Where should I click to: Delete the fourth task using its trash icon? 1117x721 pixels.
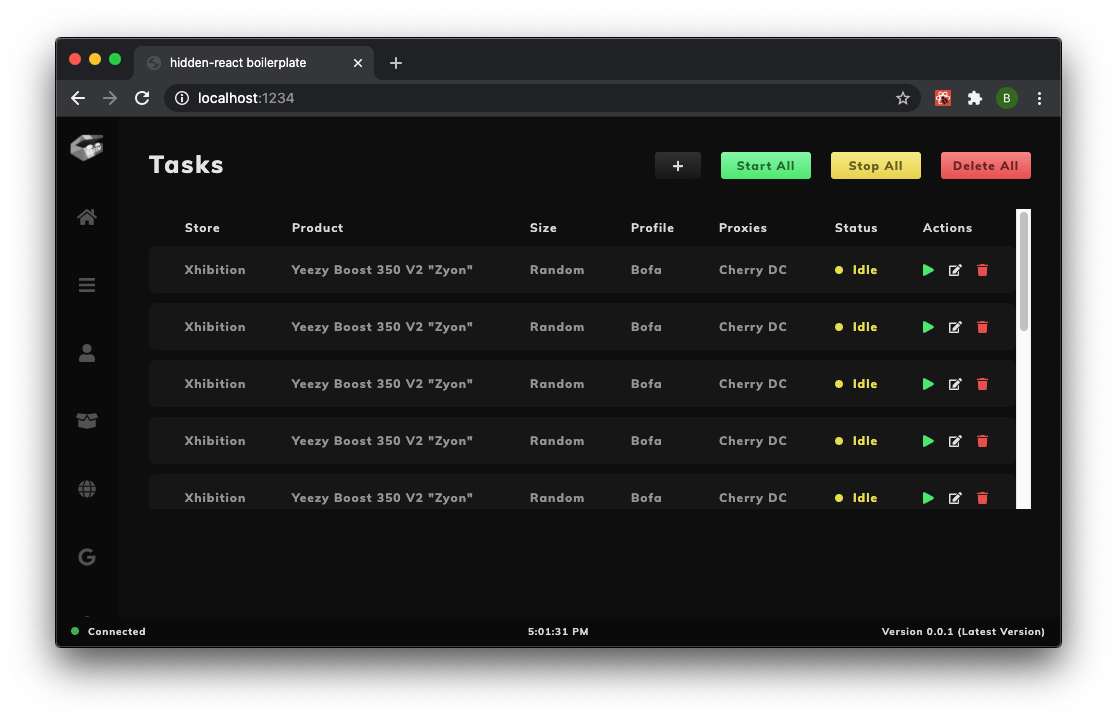[x=982, y=441]
